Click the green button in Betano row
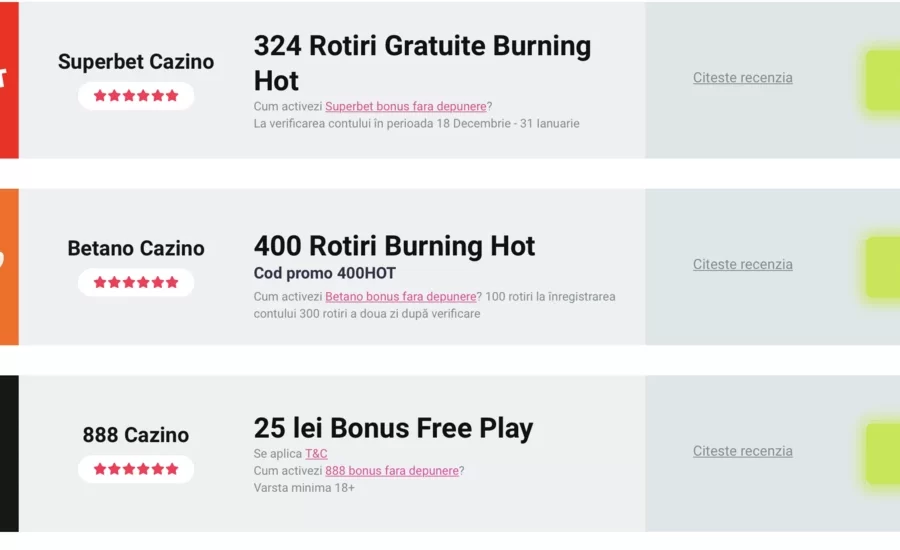900x550 pixels. tap(883, 267)
